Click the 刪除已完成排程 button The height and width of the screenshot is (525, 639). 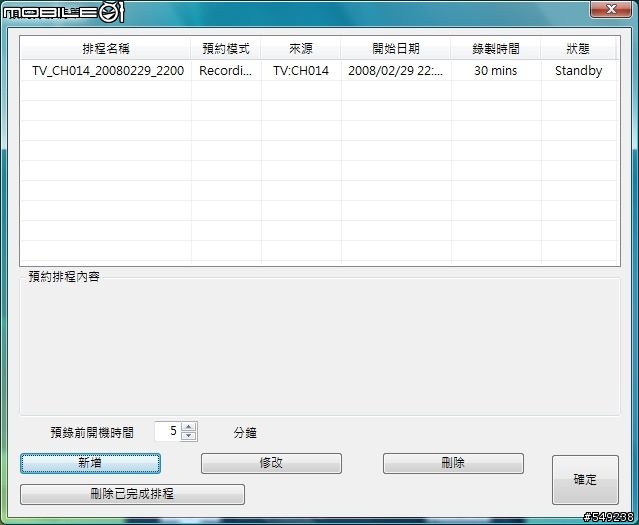[x=132, y=494]
